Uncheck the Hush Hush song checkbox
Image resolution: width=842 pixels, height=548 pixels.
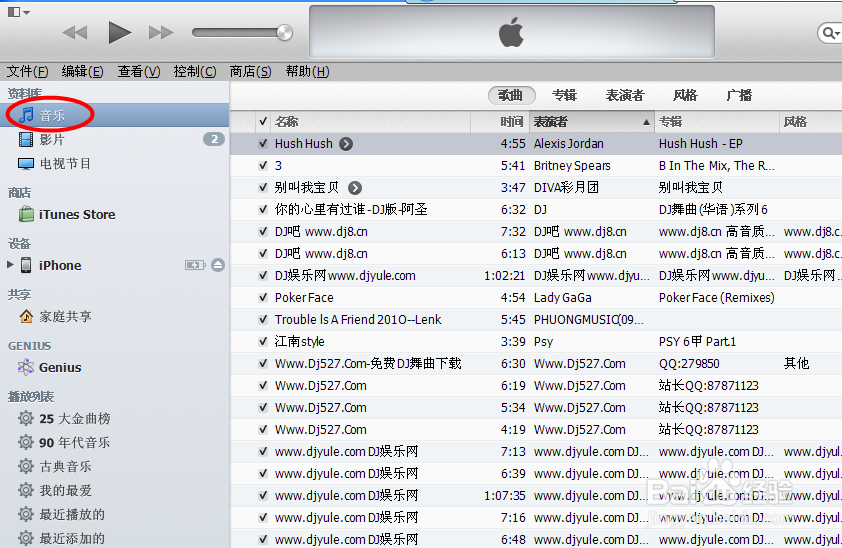click(x=263, y=144)
